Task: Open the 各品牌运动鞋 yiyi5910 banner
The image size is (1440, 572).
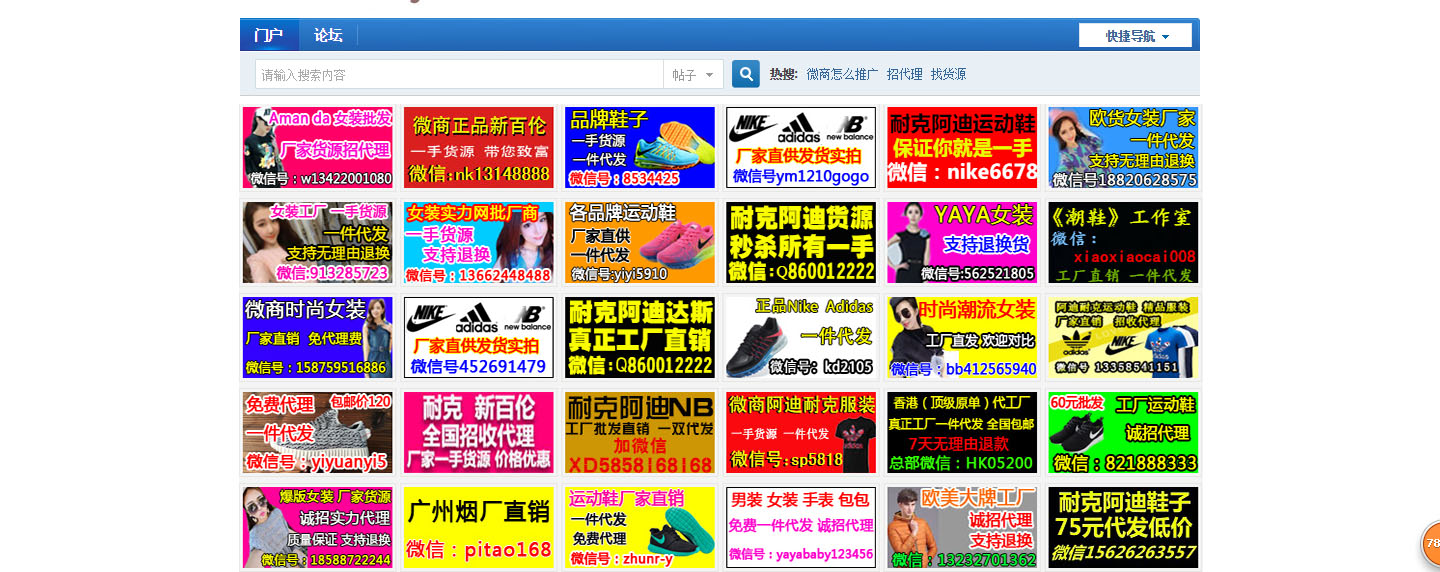Action: click(640, 243)
